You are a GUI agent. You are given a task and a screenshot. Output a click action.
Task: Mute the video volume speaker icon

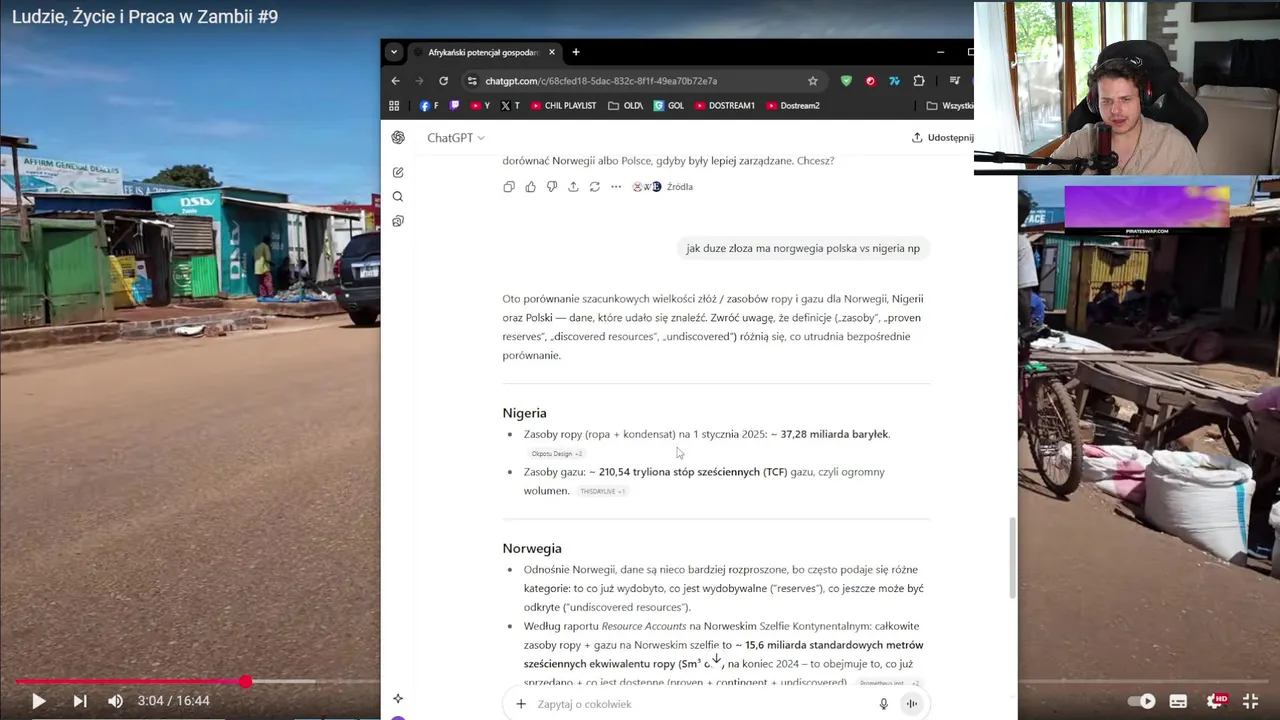(x=115, y=701)
